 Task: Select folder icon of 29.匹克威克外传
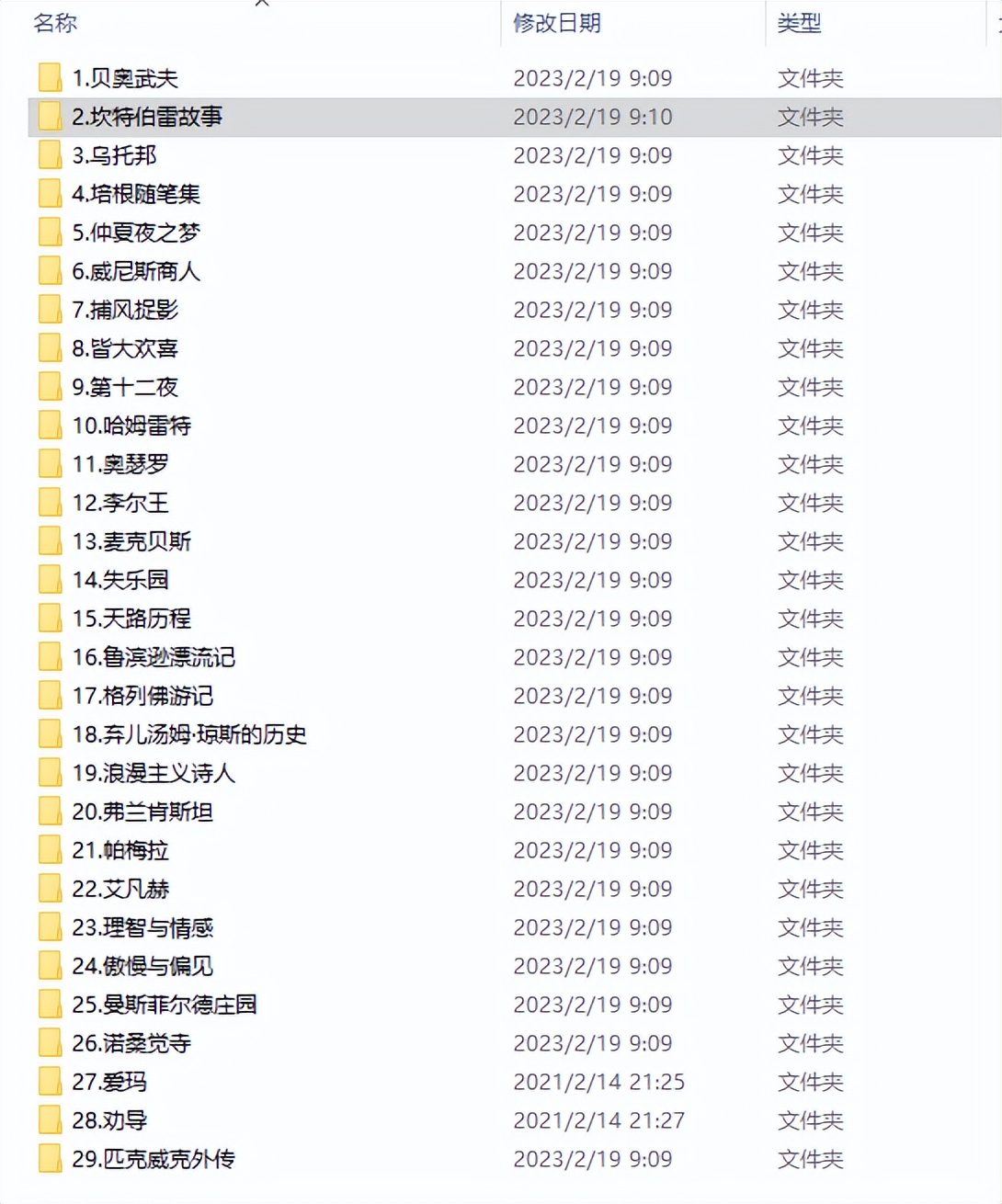click(x=50, y=1159)
